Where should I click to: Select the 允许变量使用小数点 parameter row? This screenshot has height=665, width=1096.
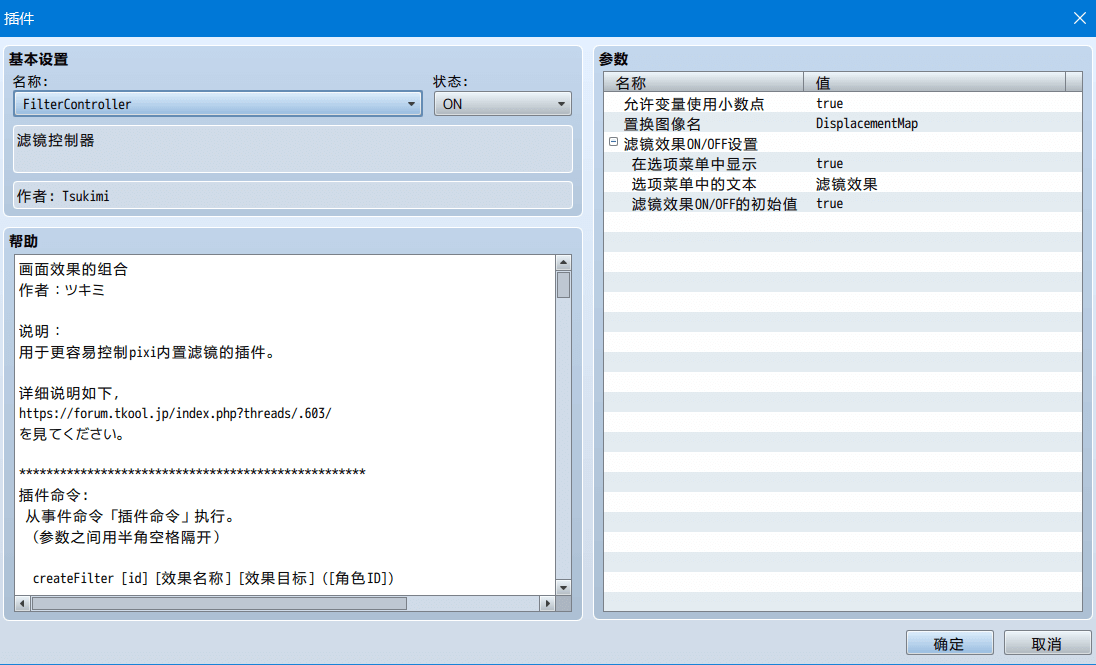tap(842, 103)
